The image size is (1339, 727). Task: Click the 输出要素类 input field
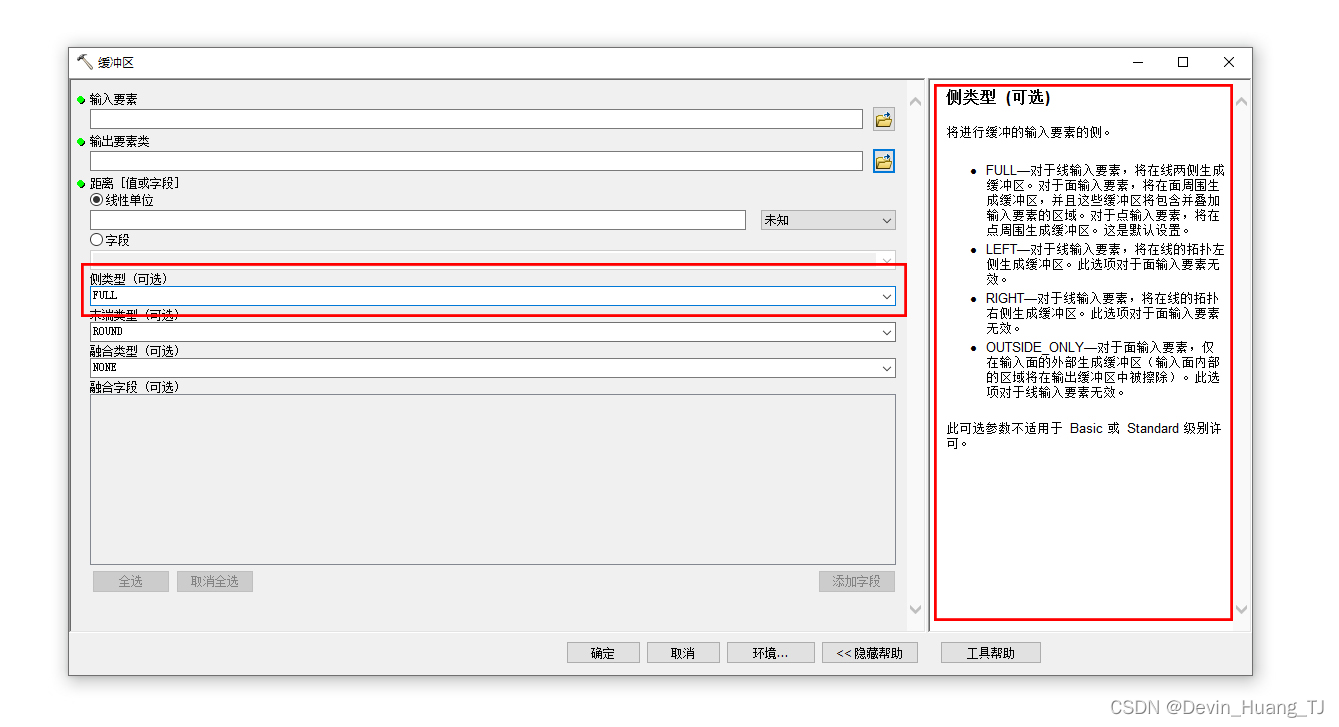(476, 161)
